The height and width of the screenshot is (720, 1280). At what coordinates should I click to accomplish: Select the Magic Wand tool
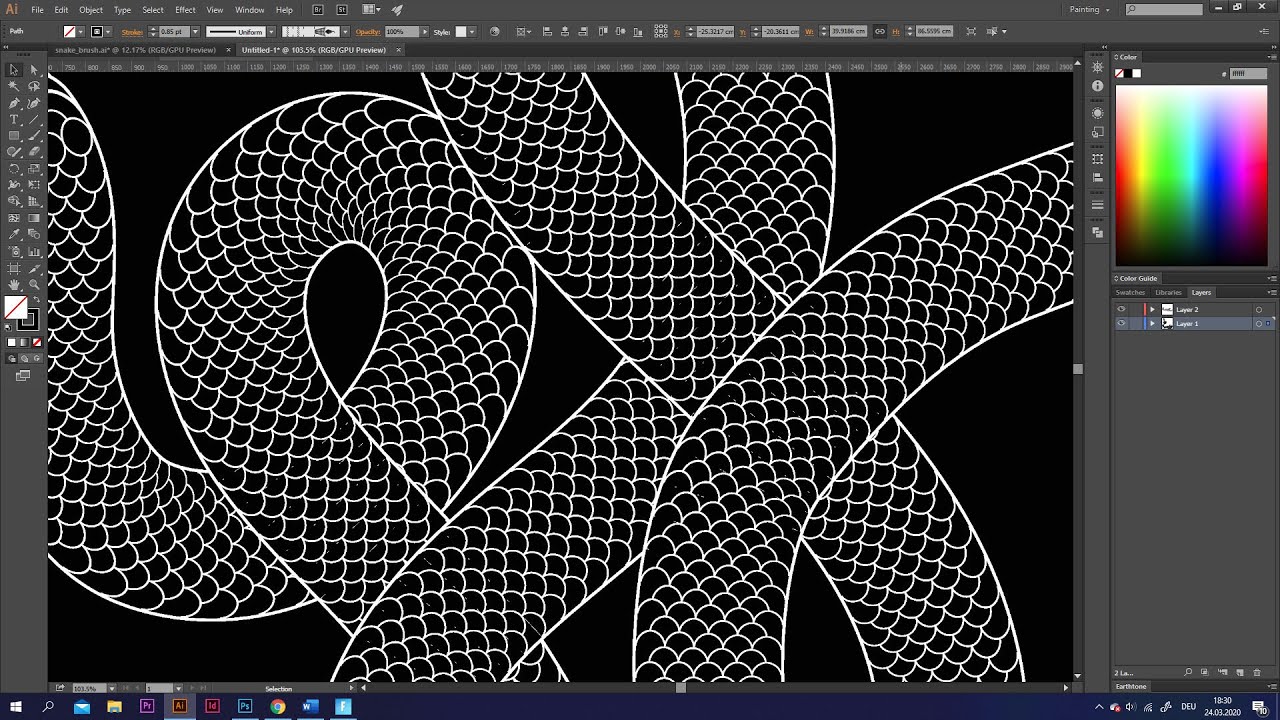click(14, 87)
